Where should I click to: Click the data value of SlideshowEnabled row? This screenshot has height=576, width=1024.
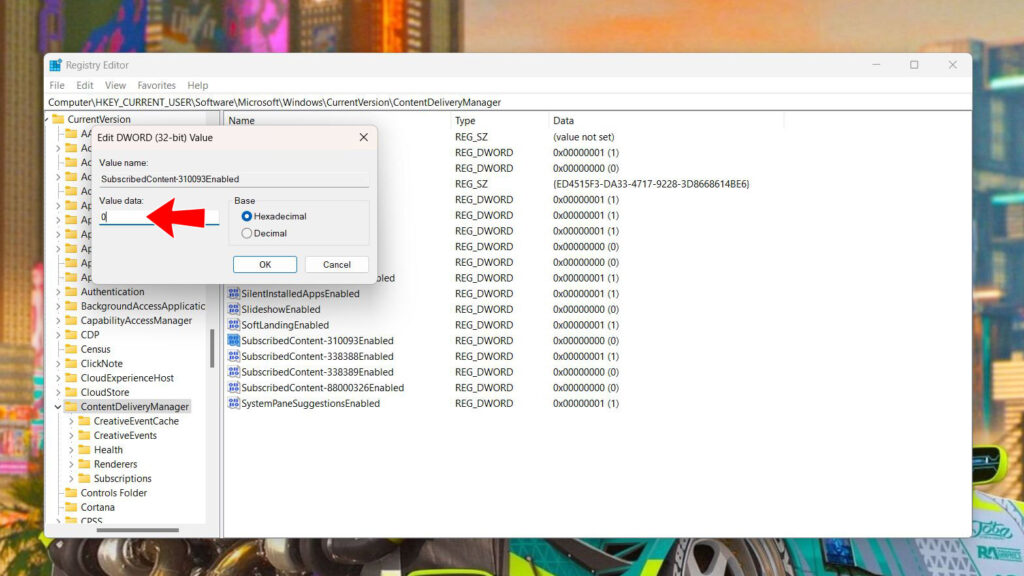[586, 309]
